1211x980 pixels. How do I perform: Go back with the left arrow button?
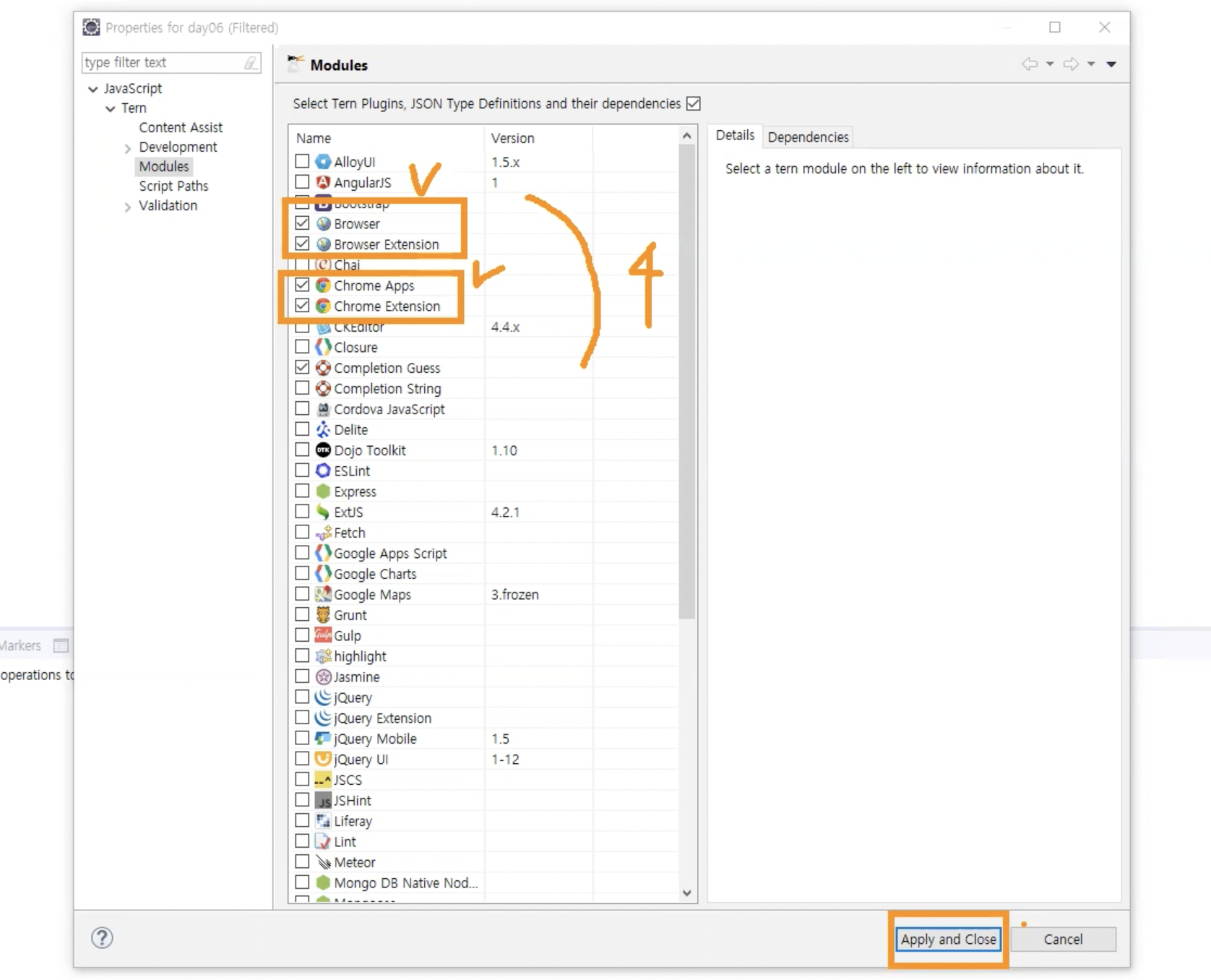click(x=1030, y=64)
